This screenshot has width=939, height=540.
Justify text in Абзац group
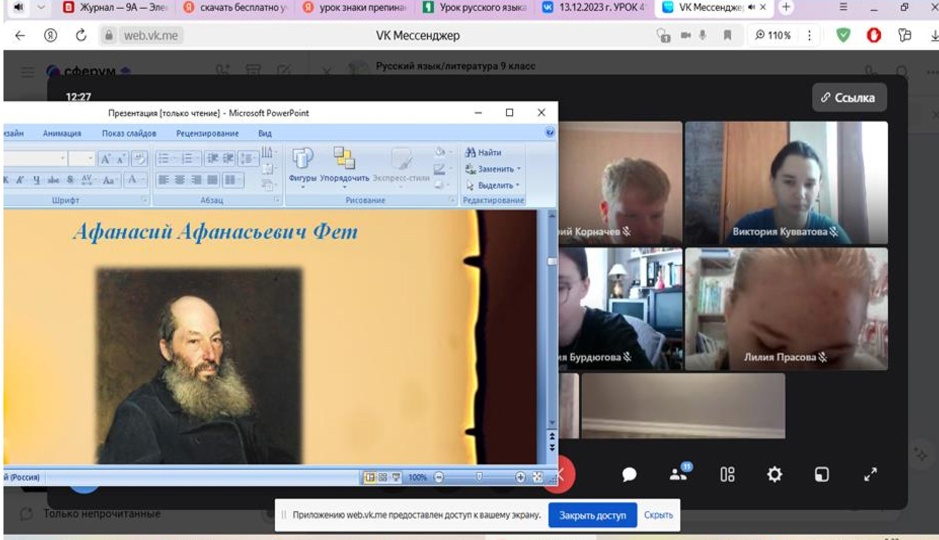212,180
